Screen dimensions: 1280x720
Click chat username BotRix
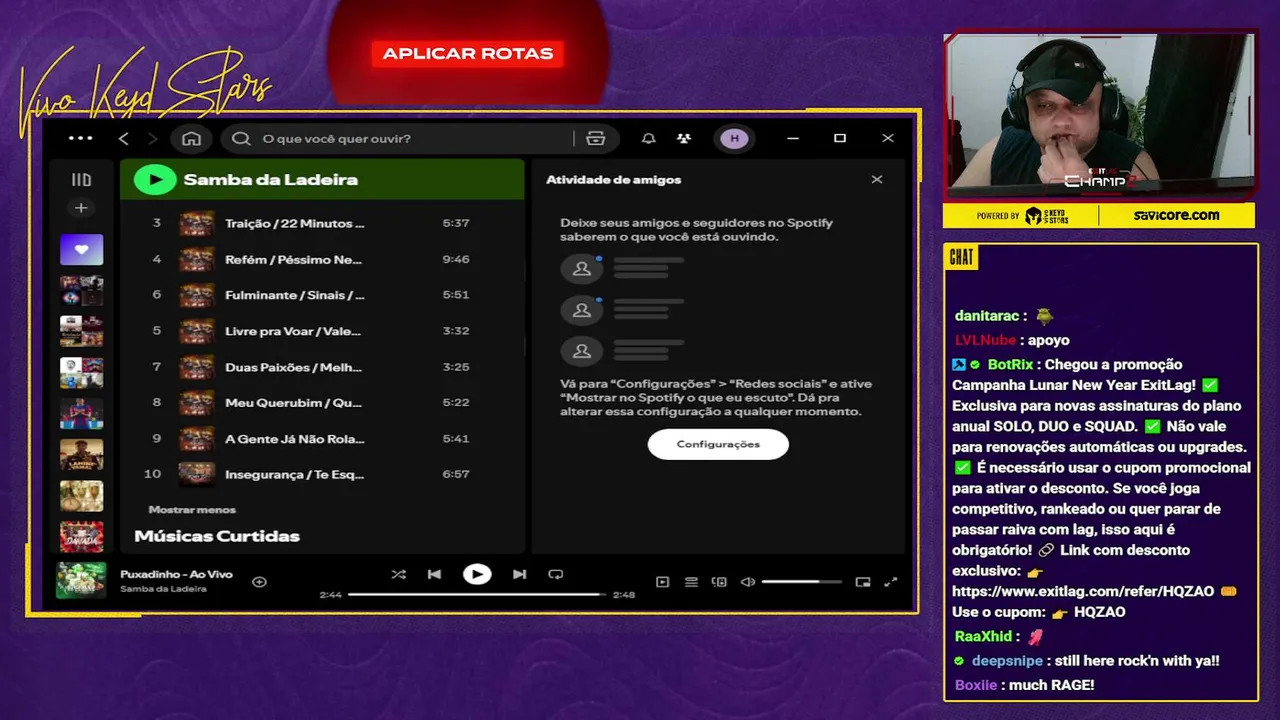[x=1011, y=365]
